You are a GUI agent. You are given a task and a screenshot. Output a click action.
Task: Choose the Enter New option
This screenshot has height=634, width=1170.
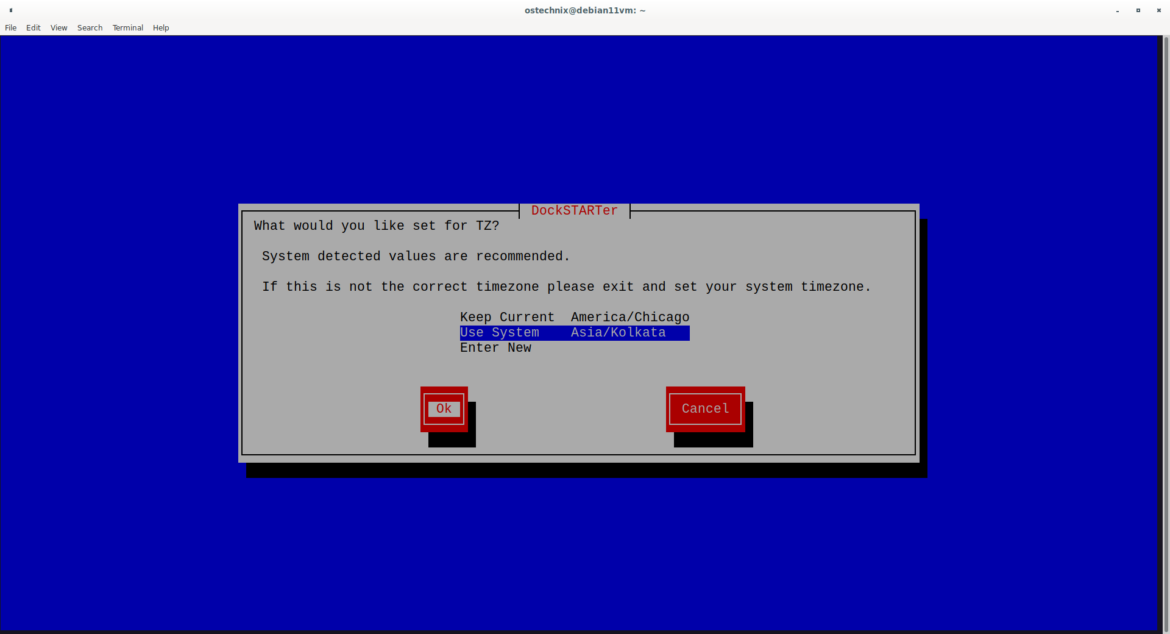(x=495, y=348)
